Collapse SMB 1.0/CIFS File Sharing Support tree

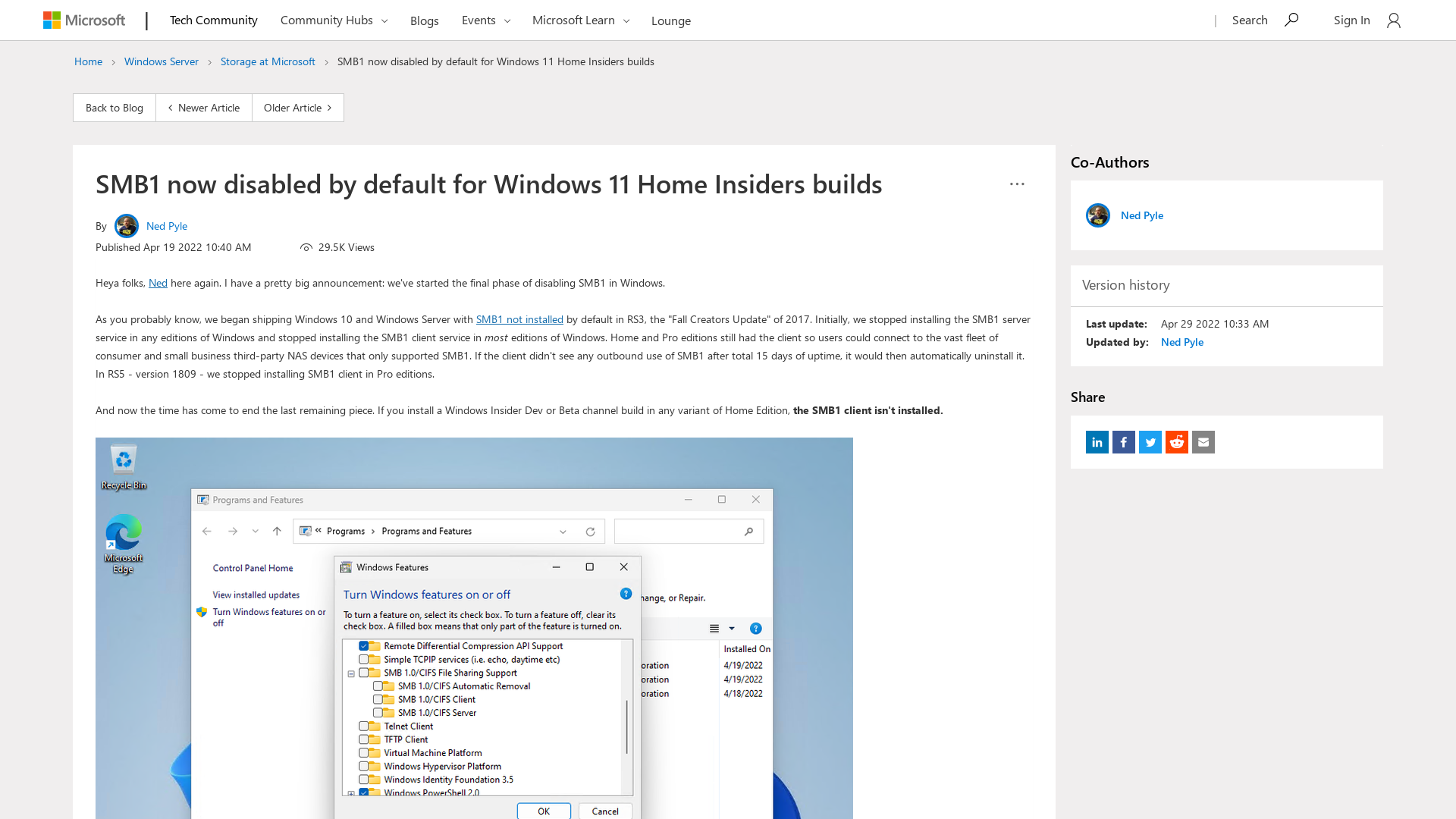pos(351,673)
